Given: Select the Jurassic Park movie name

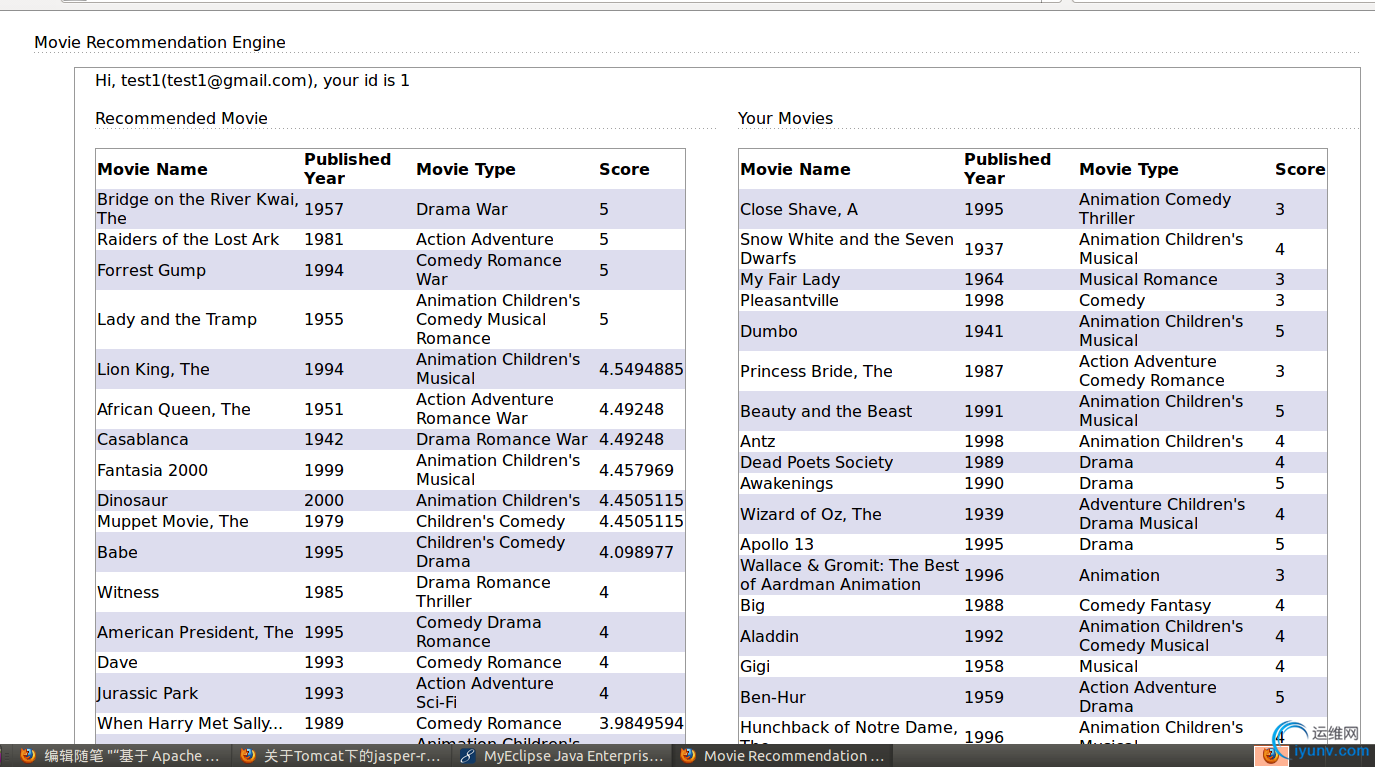Looking at the screenshot, I should tap(147, 693).
